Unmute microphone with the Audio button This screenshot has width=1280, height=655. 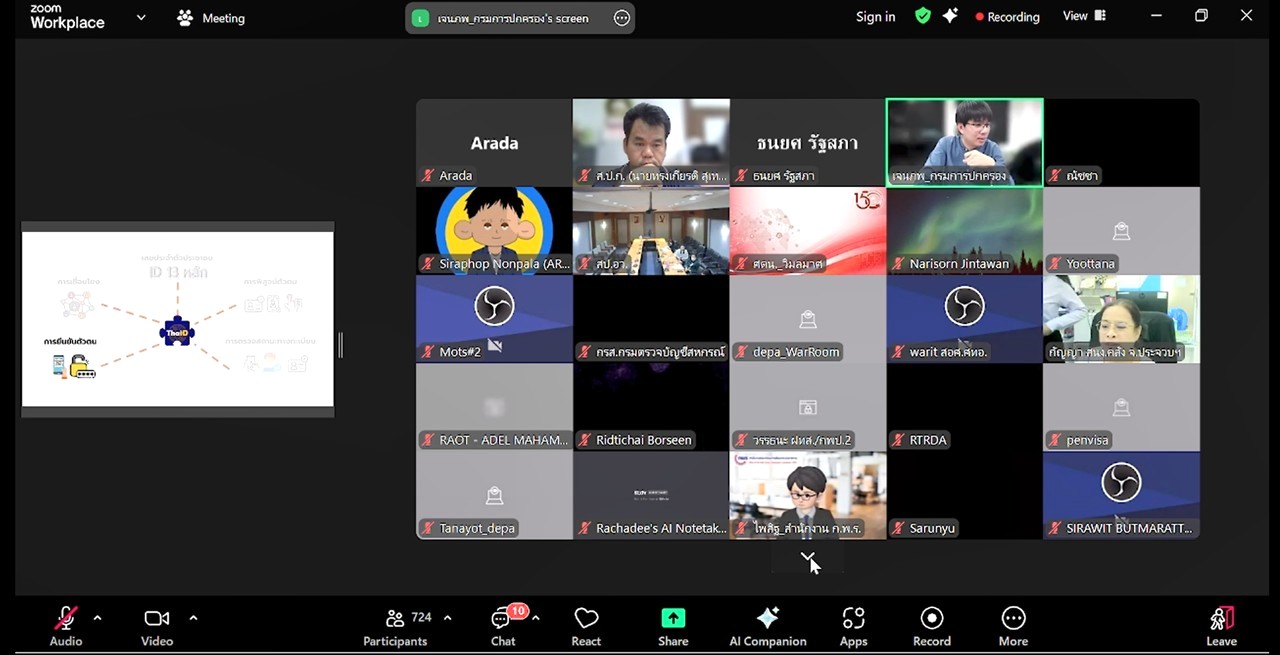[x=66, y=626]
